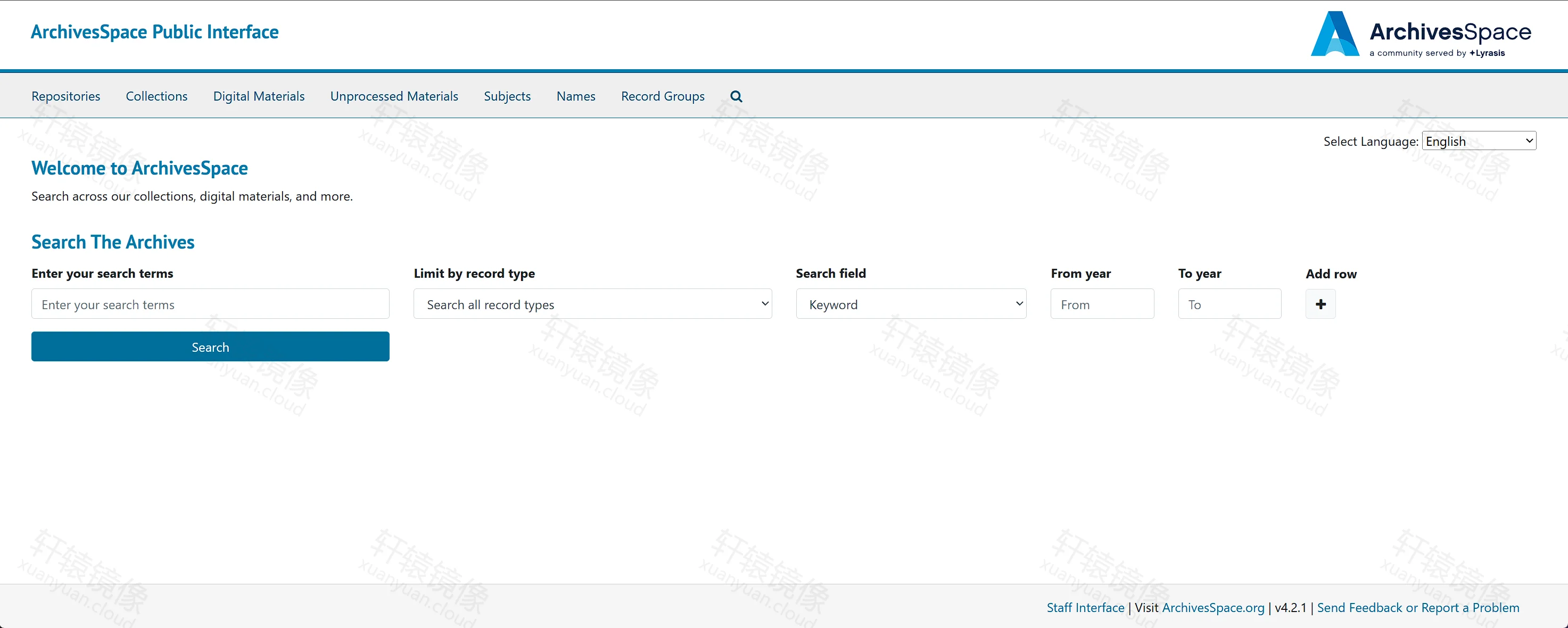Click the search terms input box
The width and height of the screenshot is (1568, 628).
point(210,304)
